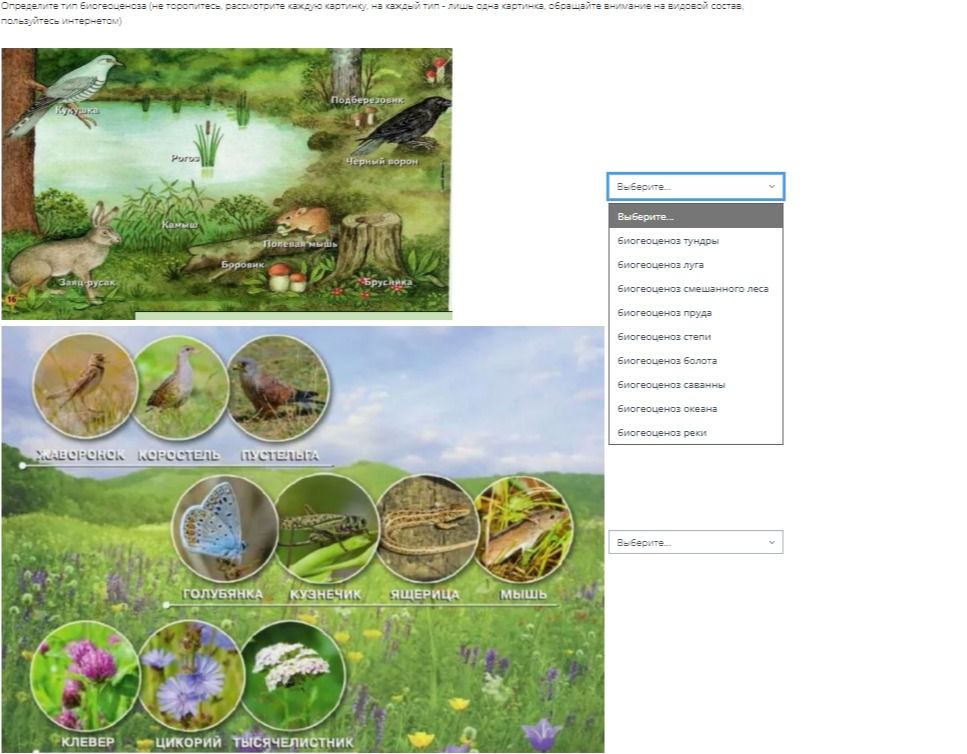Image resolution: width=967 pixels, height=754 pixels.
Task: Click the Кузнечик grasshopper circle picture
Action: coord(326,529)
